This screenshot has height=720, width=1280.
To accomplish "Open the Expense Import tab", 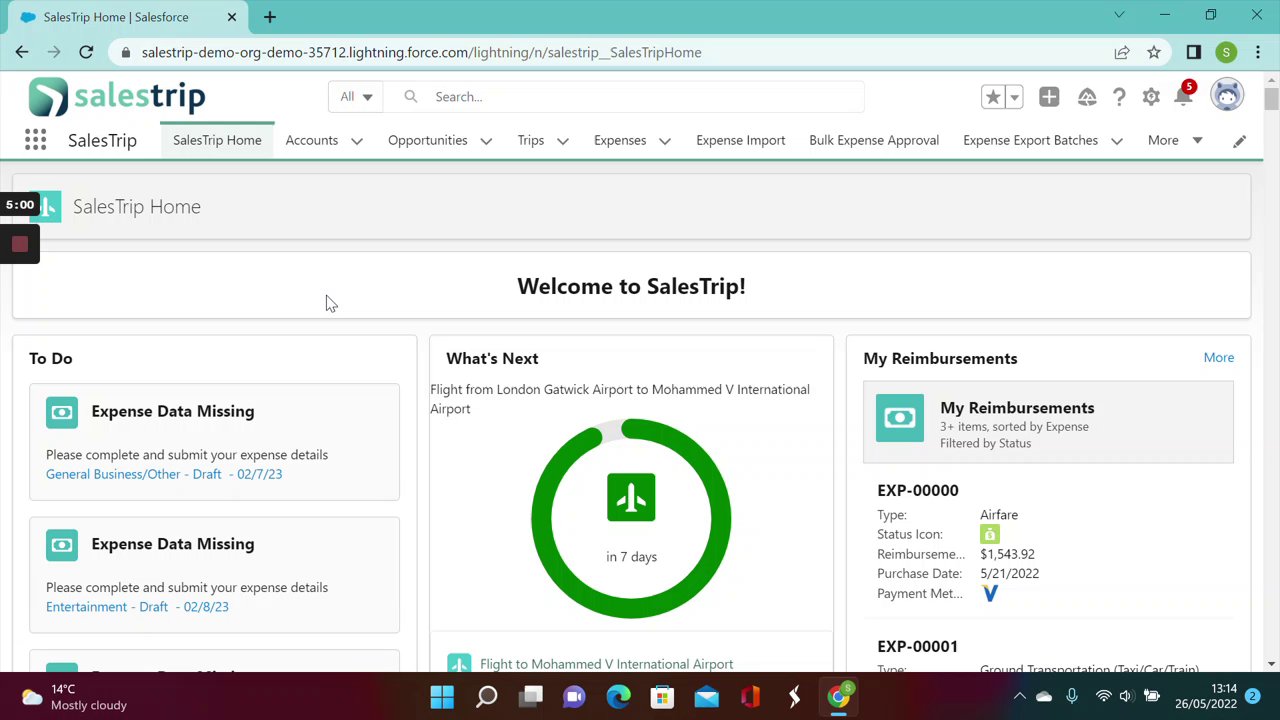I will pyautogui.click(x=741, y=140).
